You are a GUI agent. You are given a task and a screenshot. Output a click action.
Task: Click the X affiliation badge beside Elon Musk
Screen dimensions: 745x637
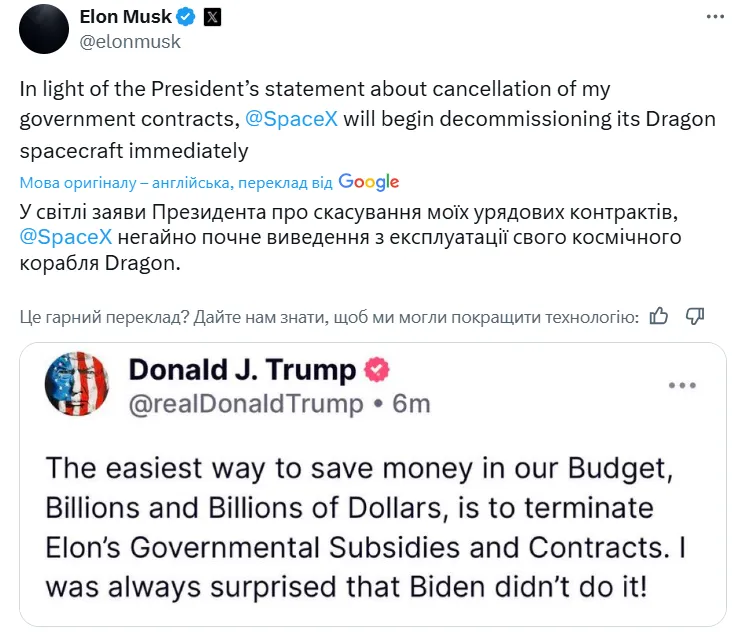[213, 17]
